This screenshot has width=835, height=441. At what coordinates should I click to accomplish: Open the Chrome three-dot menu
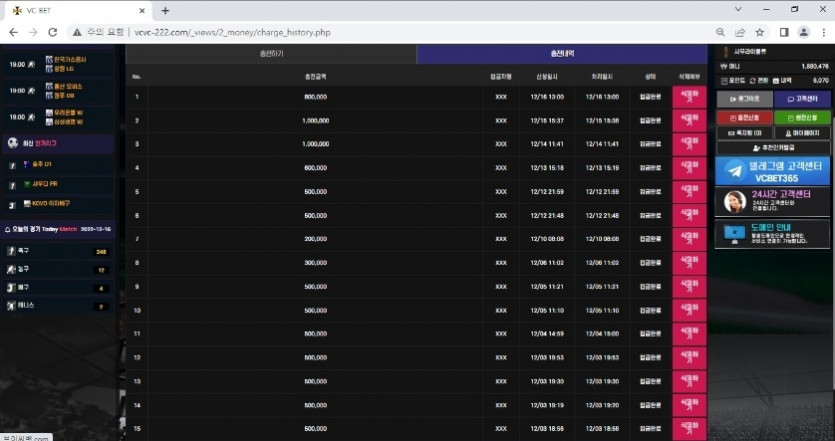pyautogui.click(x=823, y=32)
